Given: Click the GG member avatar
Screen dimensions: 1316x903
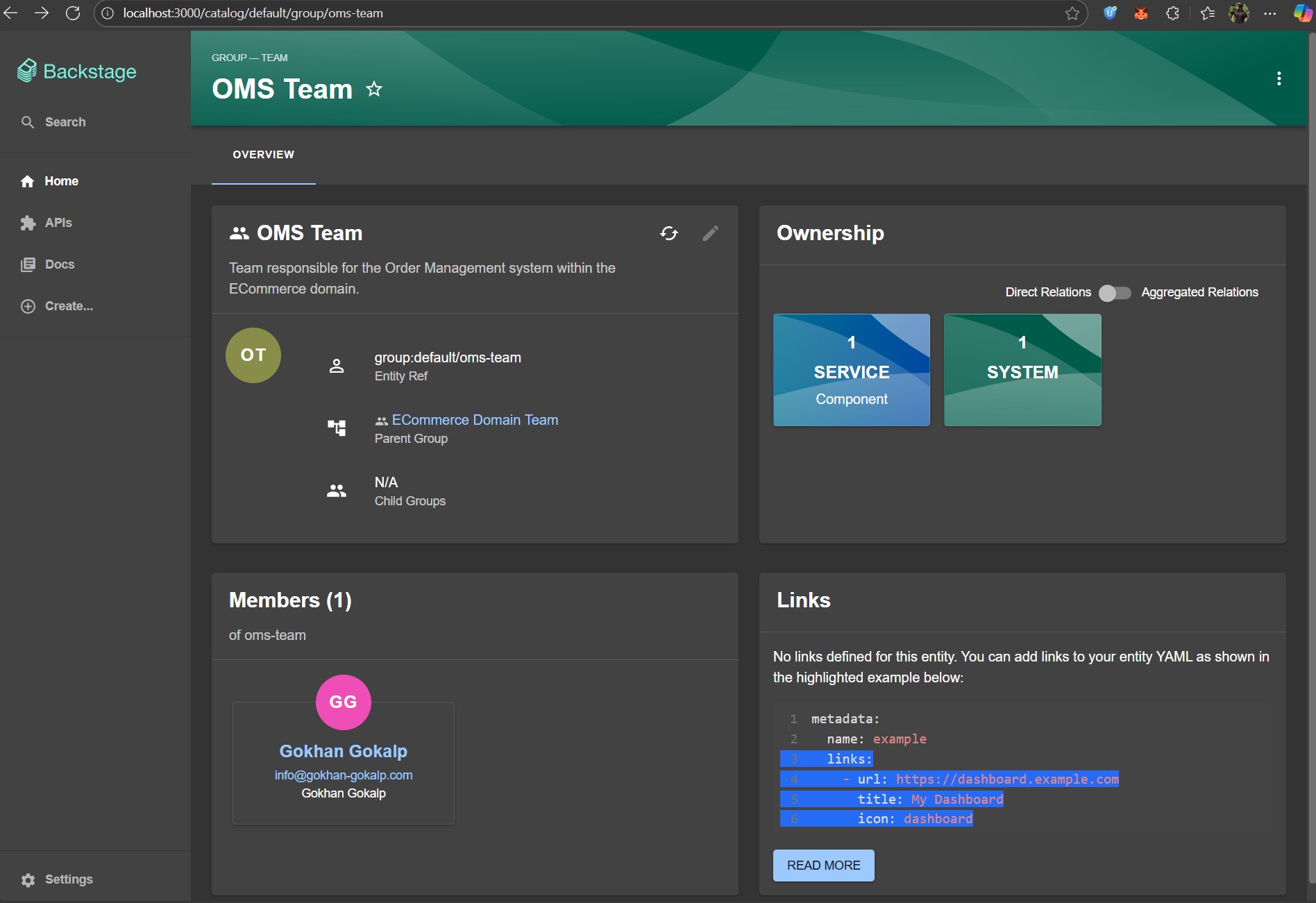Looking at the screenshot, I should (344, 702).
